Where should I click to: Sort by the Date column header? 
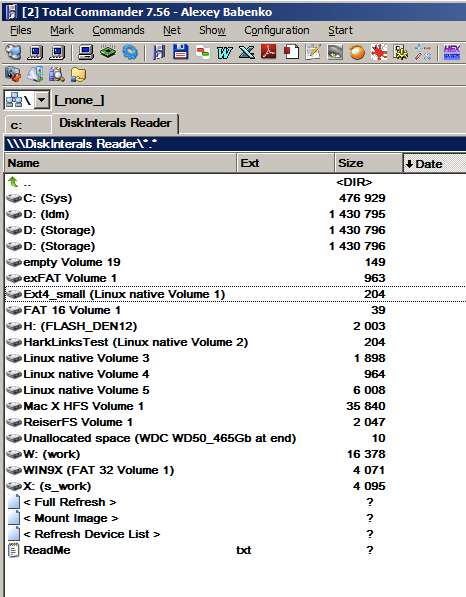434,164
